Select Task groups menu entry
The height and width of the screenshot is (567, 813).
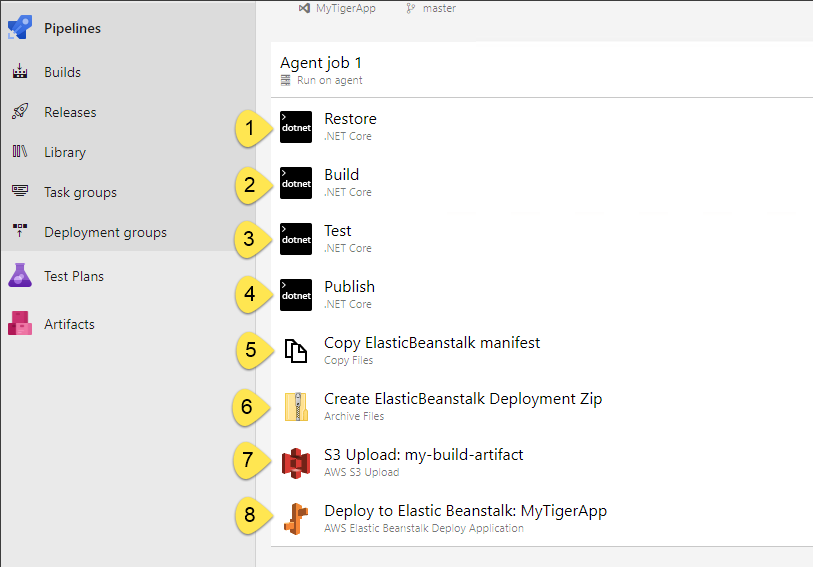(x=80, y=192)
